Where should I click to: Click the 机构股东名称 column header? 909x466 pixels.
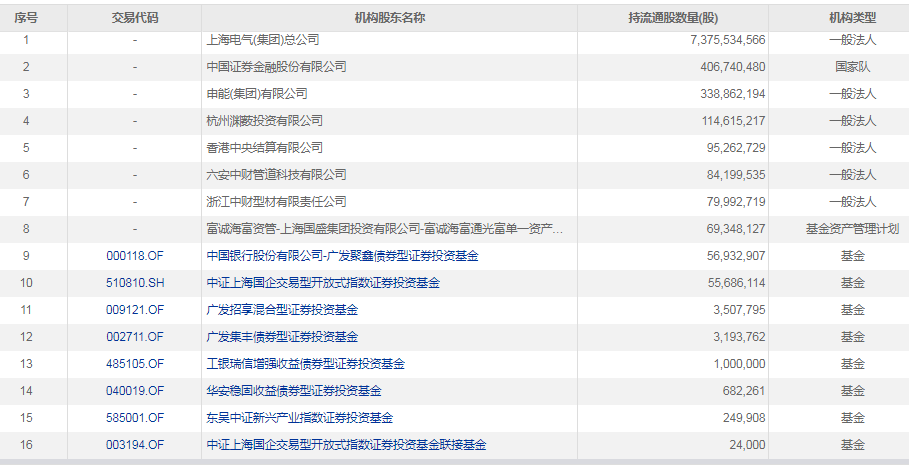pyautogui.click(x=390, y=18)
